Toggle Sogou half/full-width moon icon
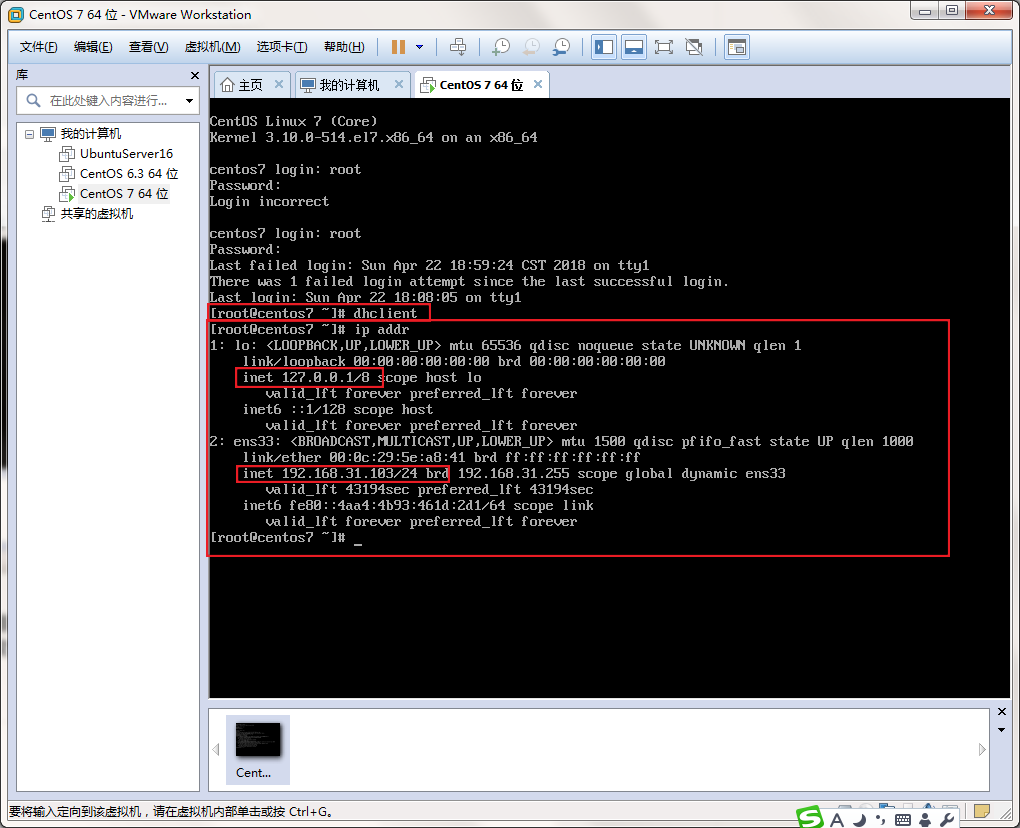 tap(860, 820)
